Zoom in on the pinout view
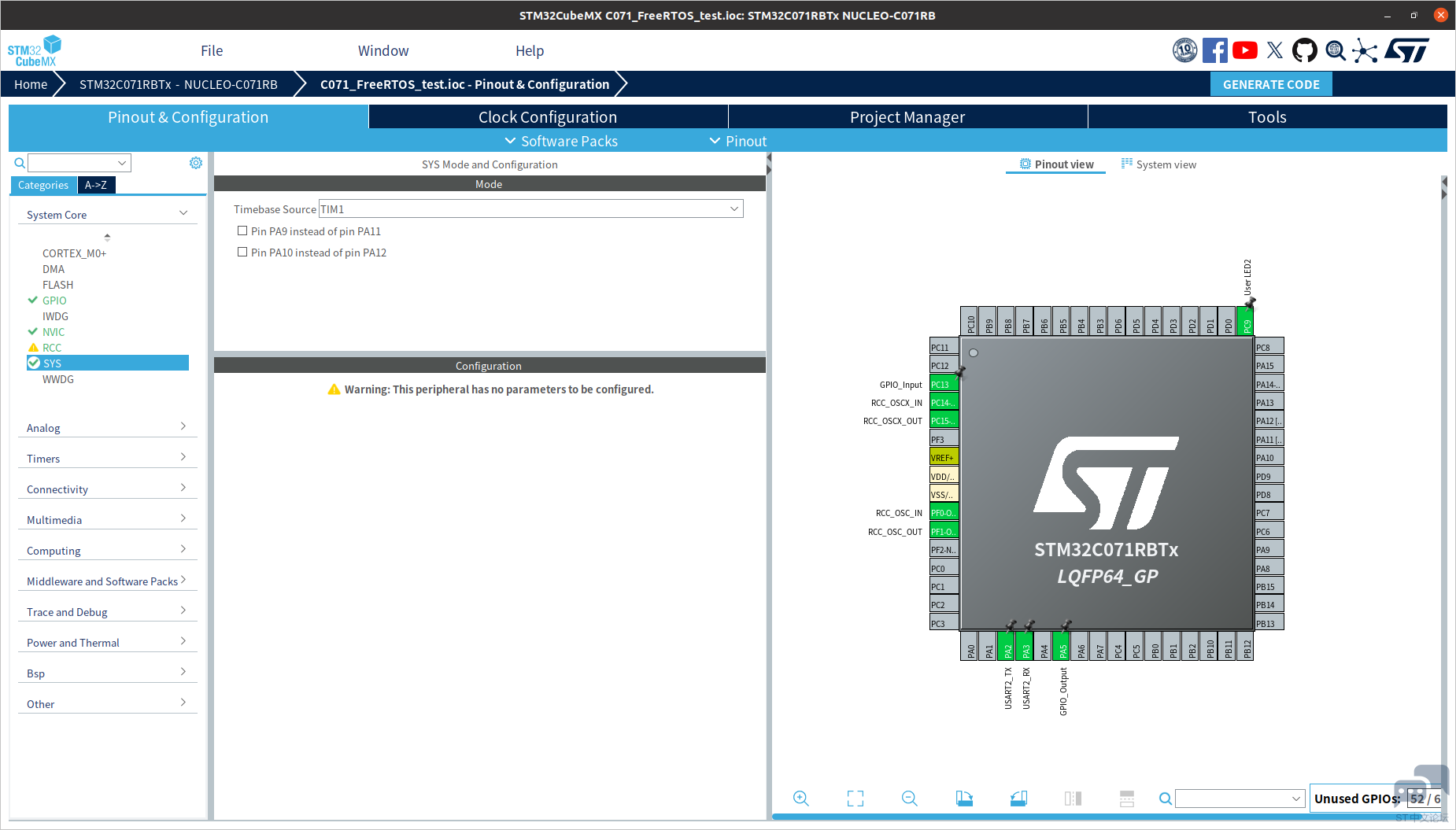The image size is (1456, 830). tap(801, 799)
